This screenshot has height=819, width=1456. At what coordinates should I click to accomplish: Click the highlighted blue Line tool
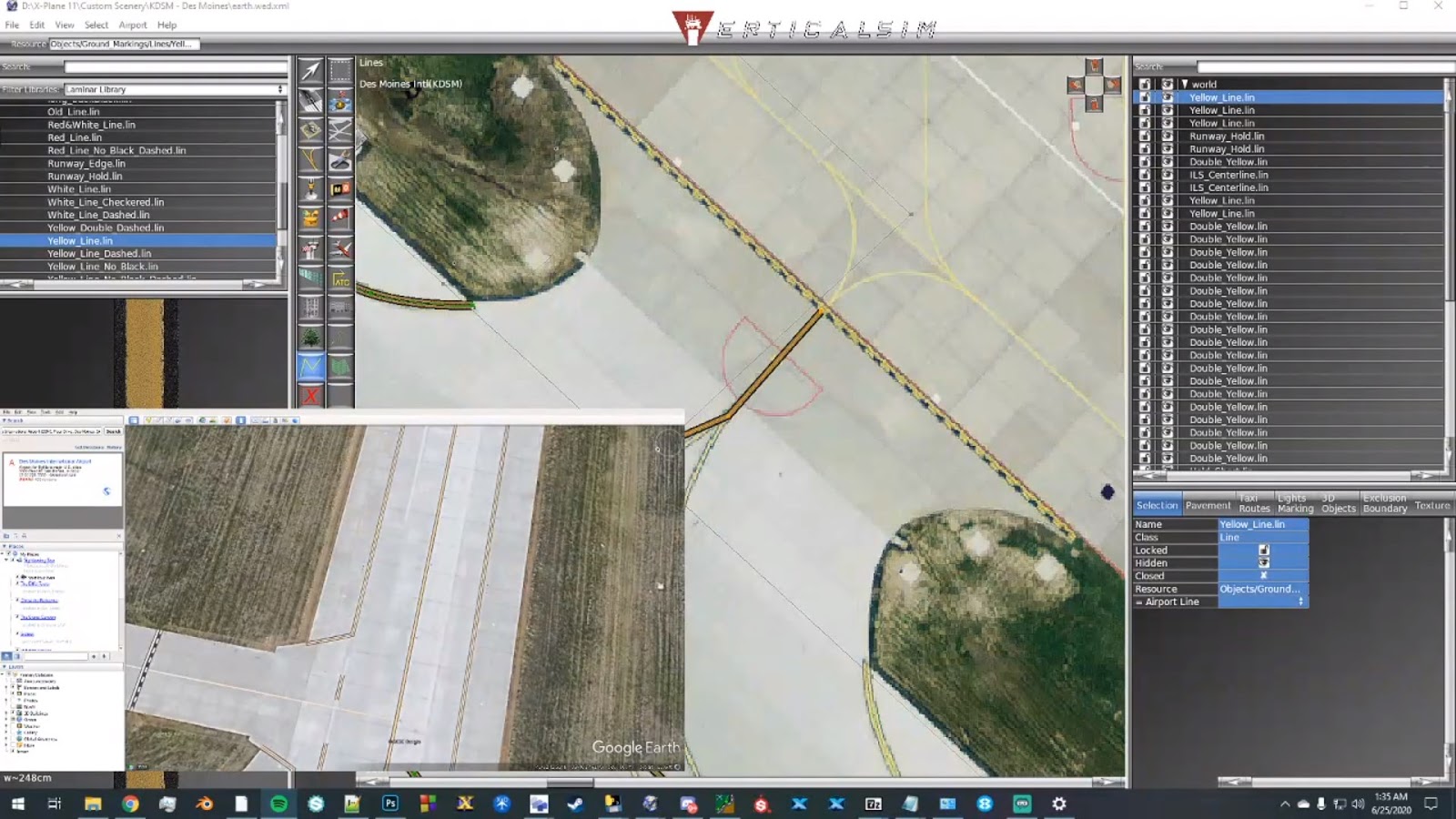[x=311, y=367]
